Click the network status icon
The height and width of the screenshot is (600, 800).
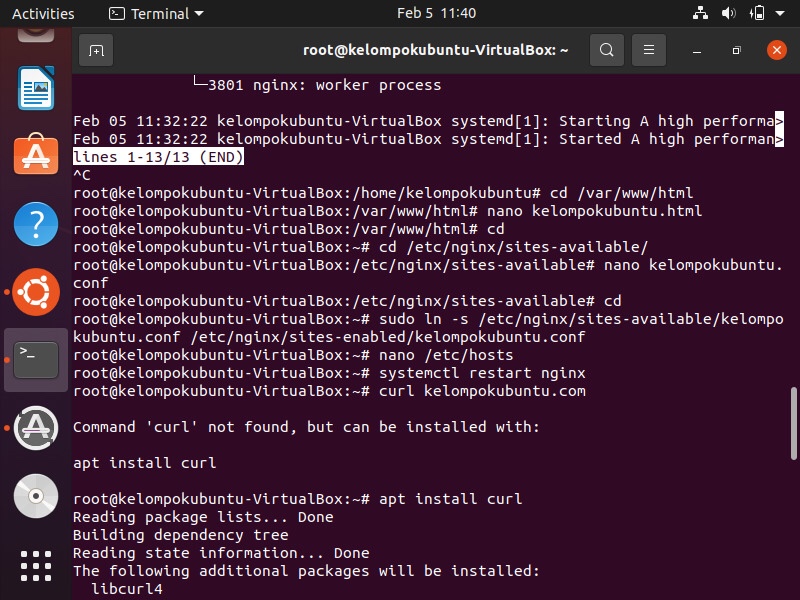pyautogui.click(x=699, y=14)
